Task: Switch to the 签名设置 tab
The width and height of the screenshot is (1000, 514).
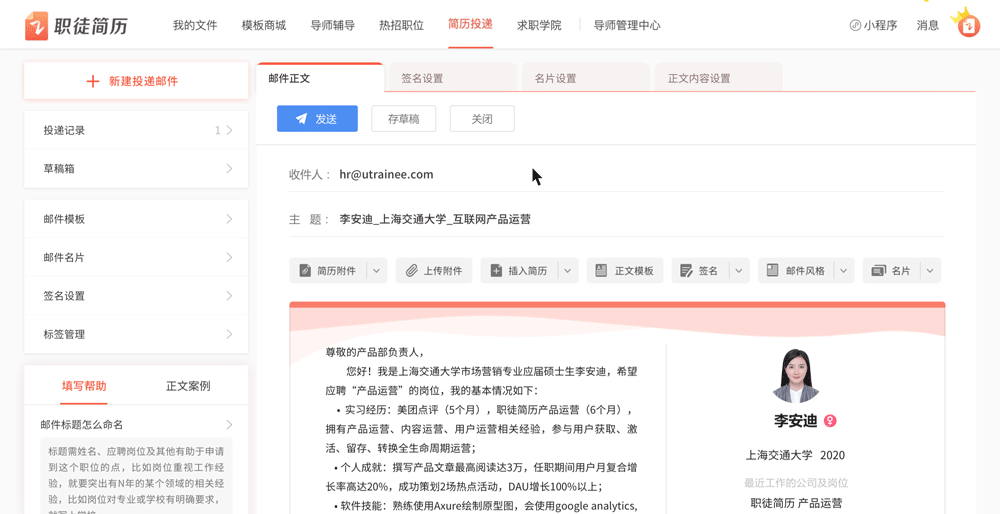Action: [x=453, y=78]
